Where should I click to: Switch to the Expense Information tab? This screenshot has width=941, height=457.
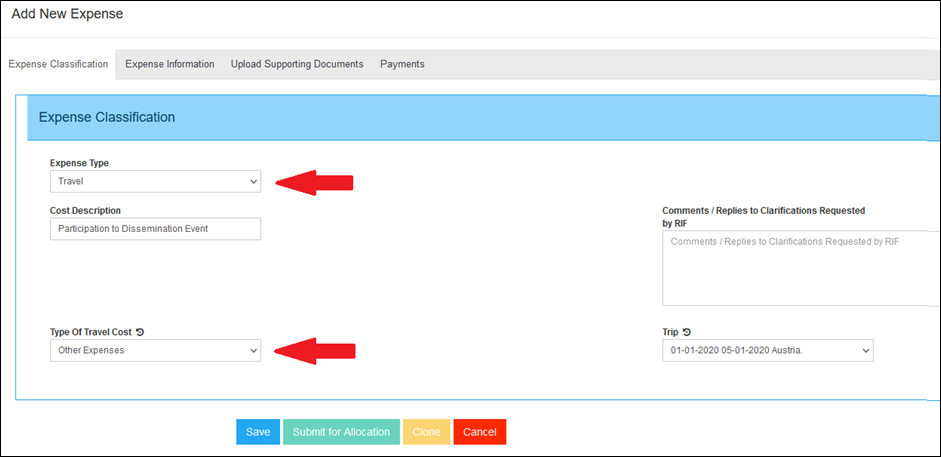pyautogui.click(x=169, y=64)
